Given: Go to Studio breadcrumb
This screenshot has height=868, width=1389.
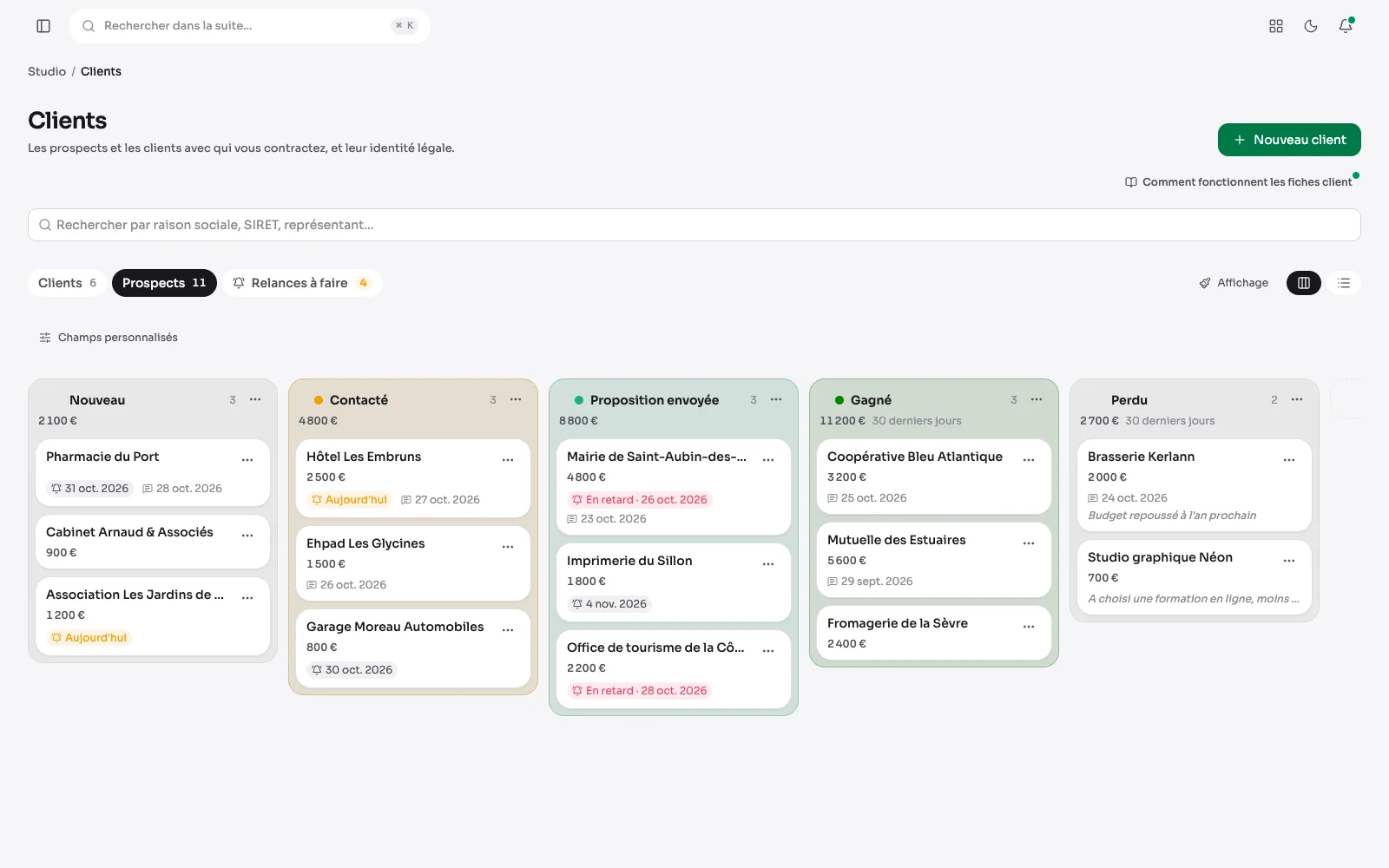Looking at the screenshot, I should [x=47, y=71].
